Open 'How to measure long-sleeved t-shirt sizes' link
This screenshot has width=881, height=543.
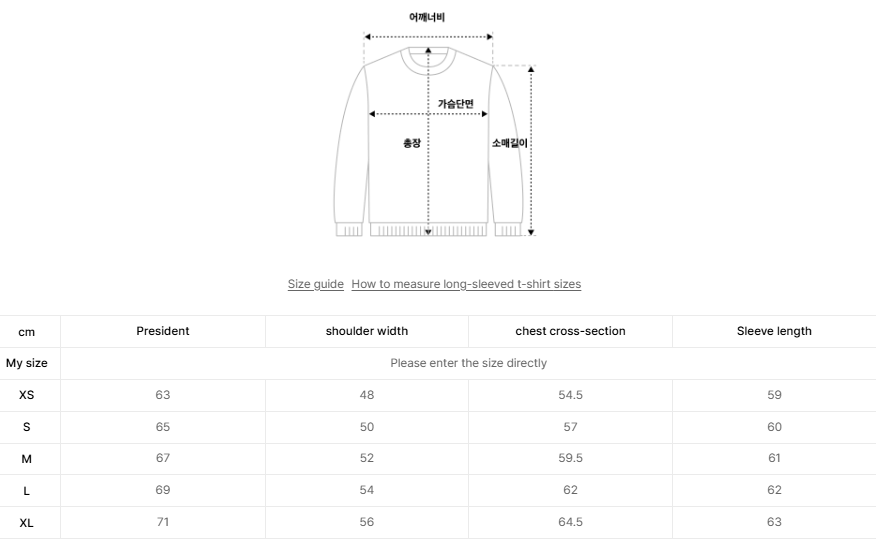pyautogui.click(x=466, y=284)
